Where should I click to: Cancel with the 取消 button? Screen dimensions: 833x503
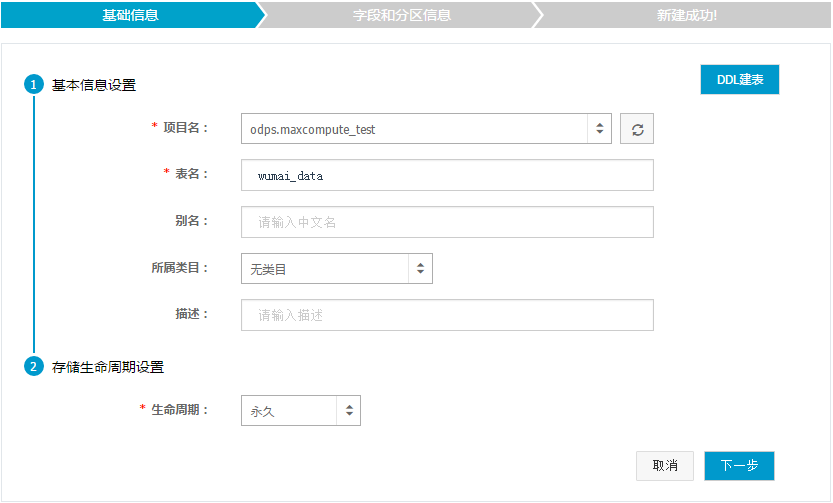pyautogui.click(x=665, y=466)
